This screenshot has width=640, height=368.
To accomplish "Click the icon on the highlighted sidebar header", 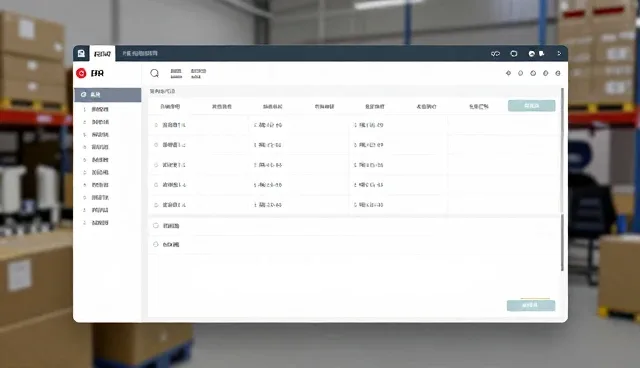I will [84, 95].
